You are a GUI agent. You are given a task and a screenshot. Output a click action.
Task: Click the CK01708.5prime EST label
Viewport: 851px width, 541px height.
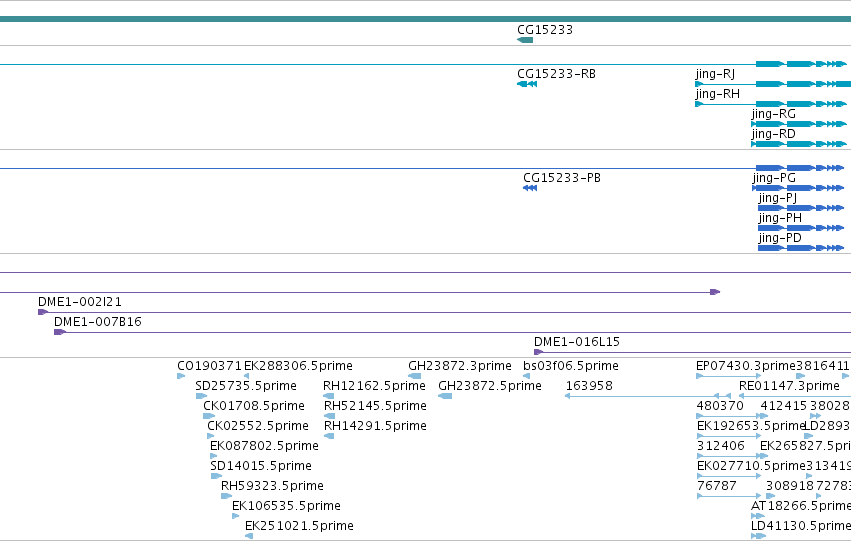pyautogui.click(x=254, y=406)
